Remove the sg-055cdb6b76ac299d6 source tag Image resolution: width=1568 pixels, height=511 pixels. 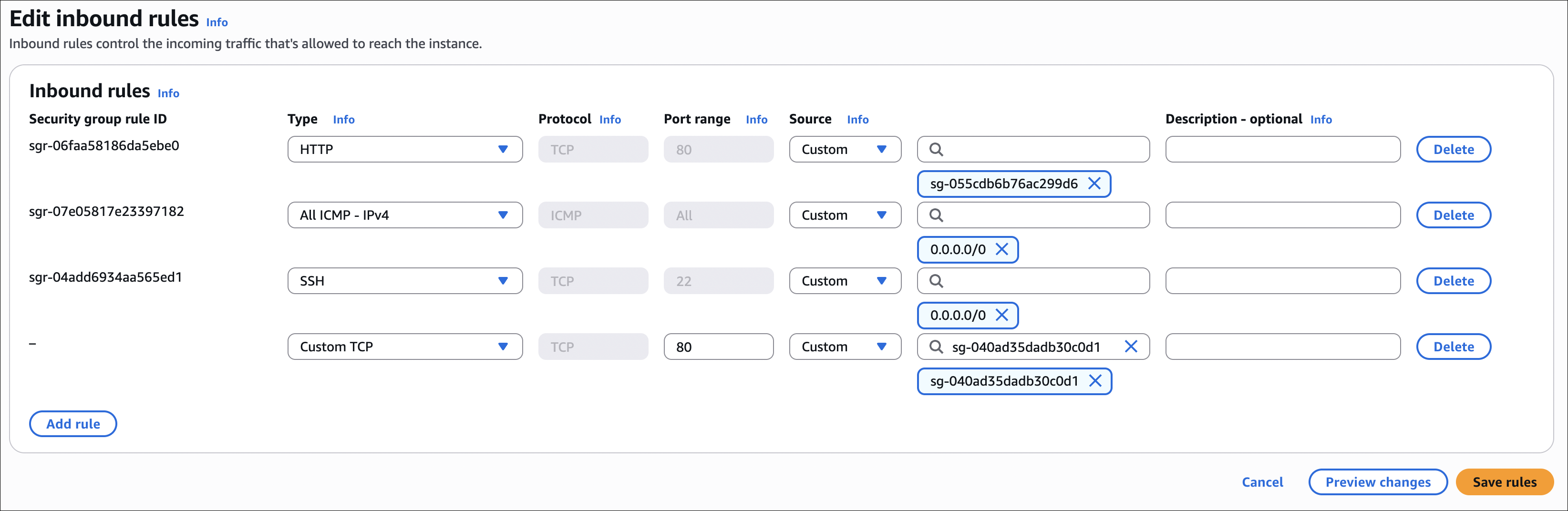click(1094, 184)
